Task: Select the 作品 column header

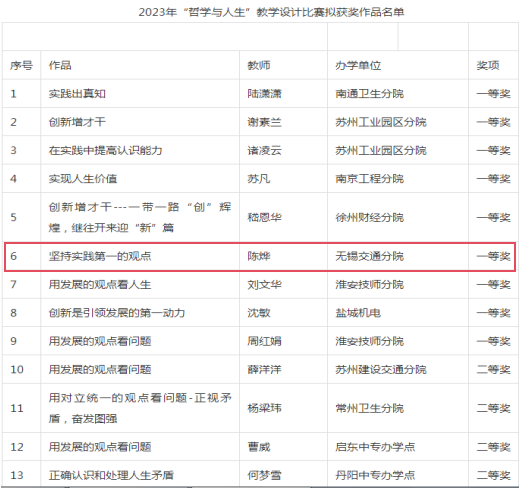Action: click(60, 65)
